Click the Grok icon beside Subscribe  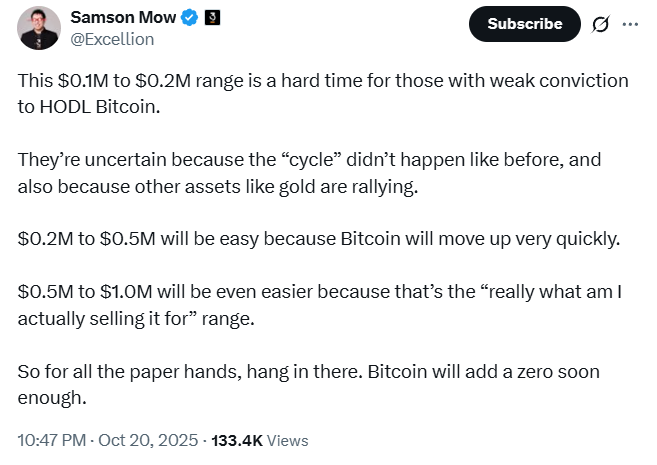pyautogui.click(x=601, y=24)
